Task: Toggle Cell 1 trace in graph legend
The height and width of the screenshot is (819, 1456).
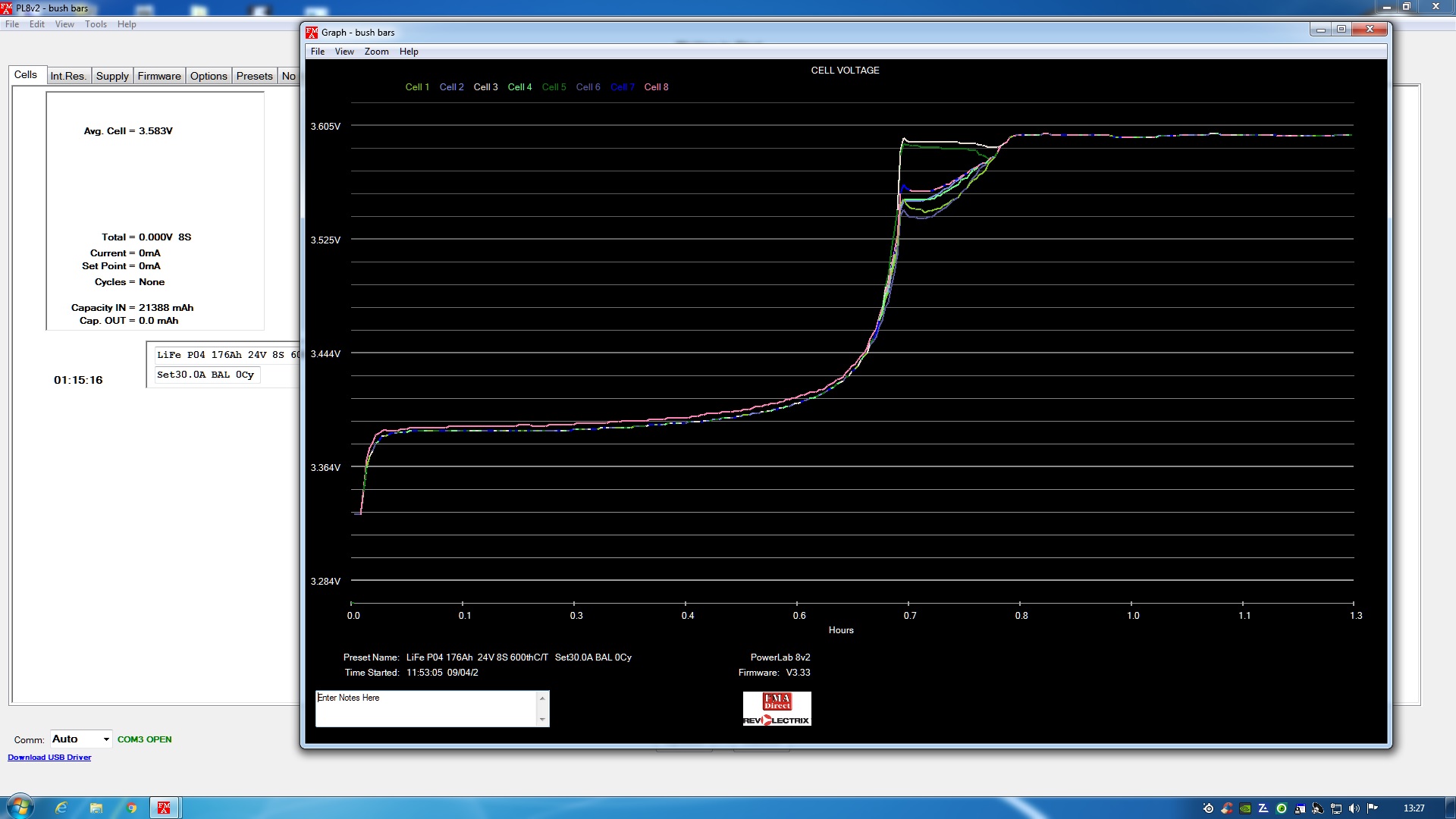Action: point(417,87)
